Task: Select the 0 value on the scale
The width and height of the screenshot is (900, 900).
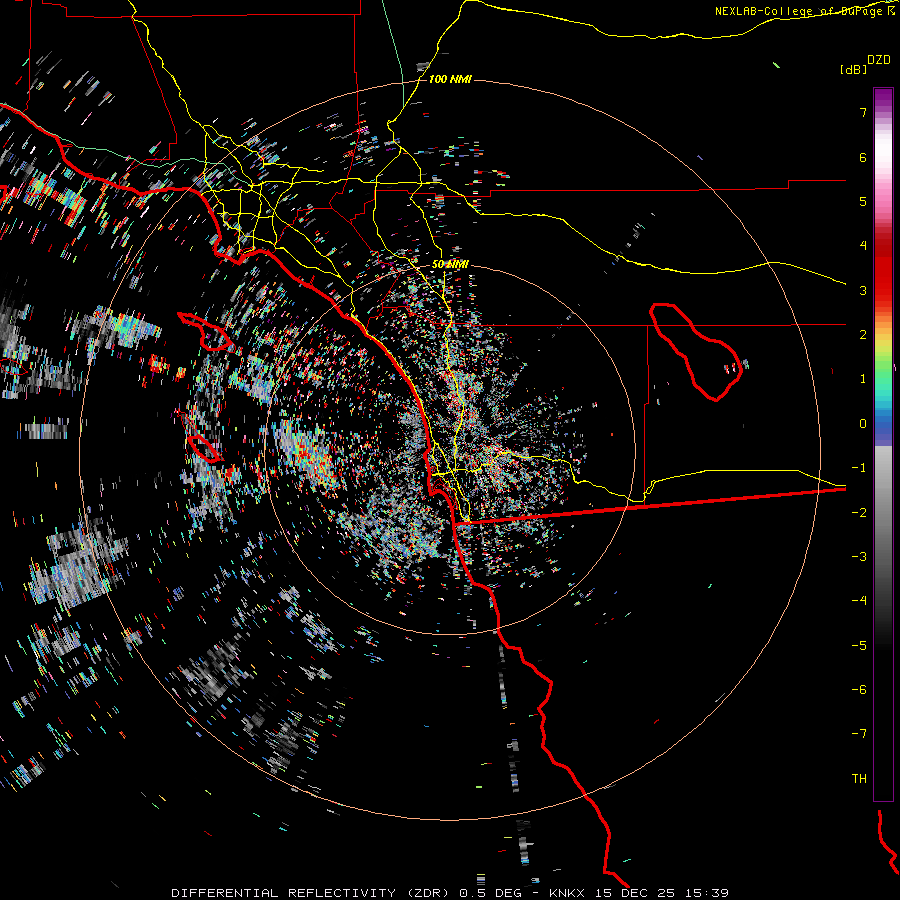Action: pos(863,424)
